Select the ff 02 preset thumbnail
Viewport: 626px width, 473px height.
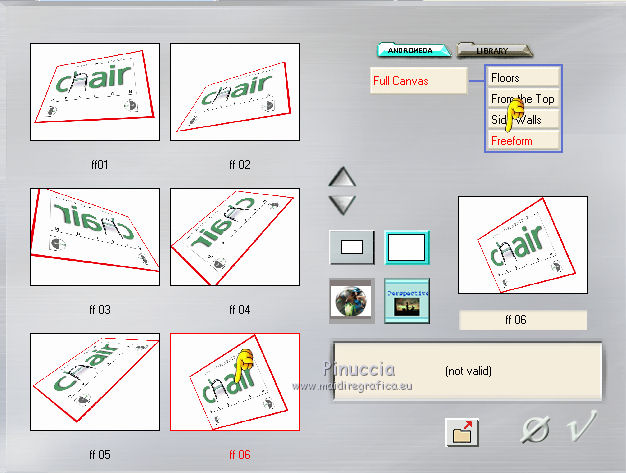(235, 92)
